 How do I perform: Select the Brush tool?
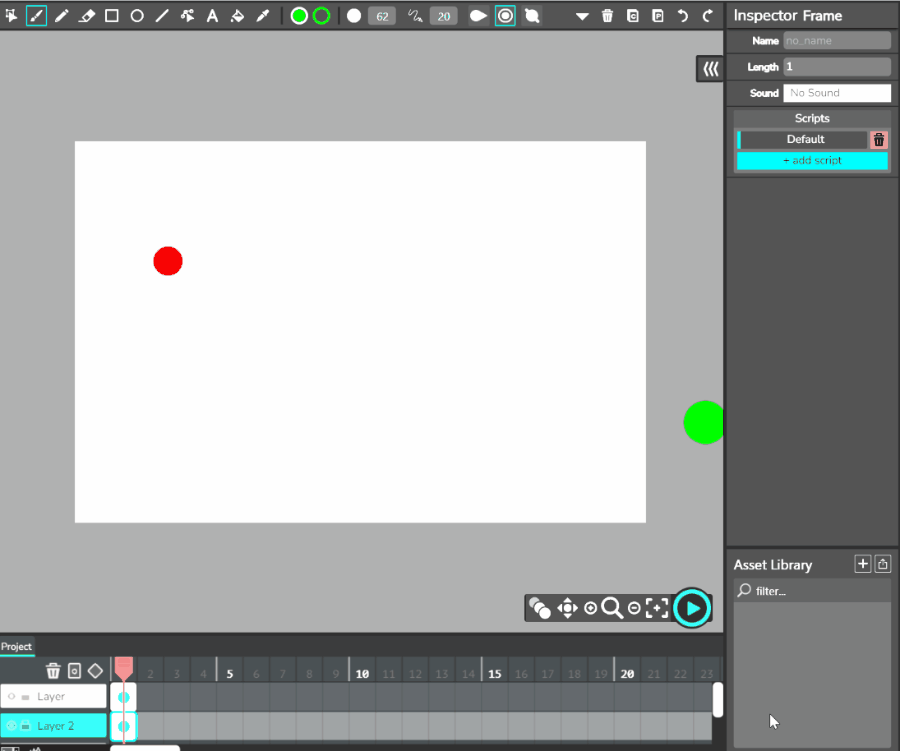pos(36,16)
